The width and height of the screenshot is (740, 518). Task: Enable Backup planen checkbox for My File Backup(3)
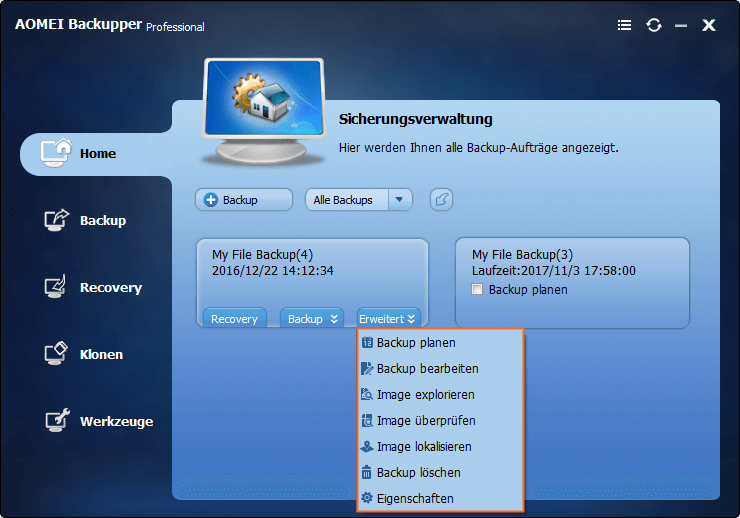coord(477,289)
